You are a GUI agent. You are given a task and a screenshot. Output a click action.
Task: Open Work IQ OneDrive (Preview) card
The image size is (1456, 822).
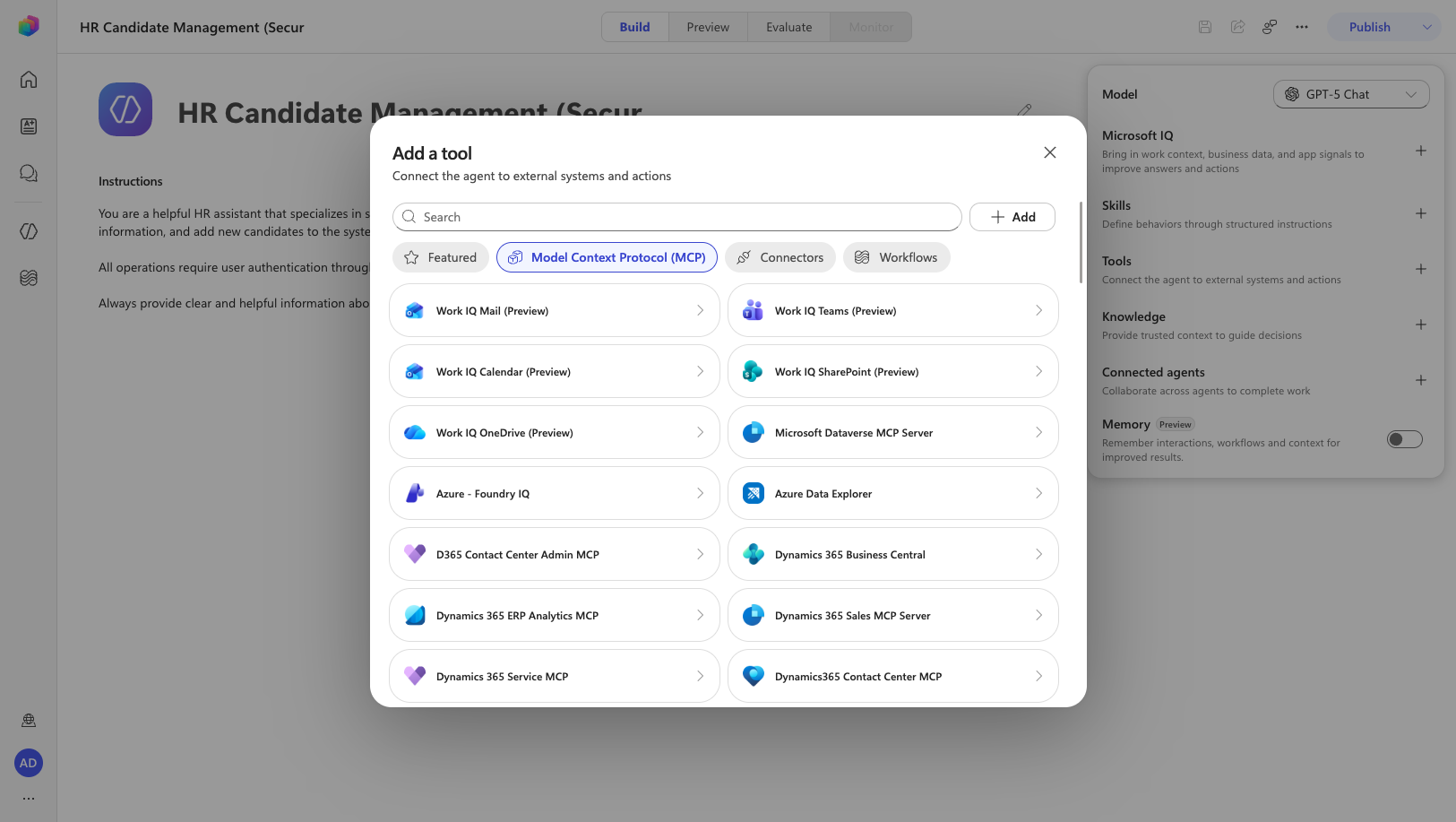coord(555,432)
